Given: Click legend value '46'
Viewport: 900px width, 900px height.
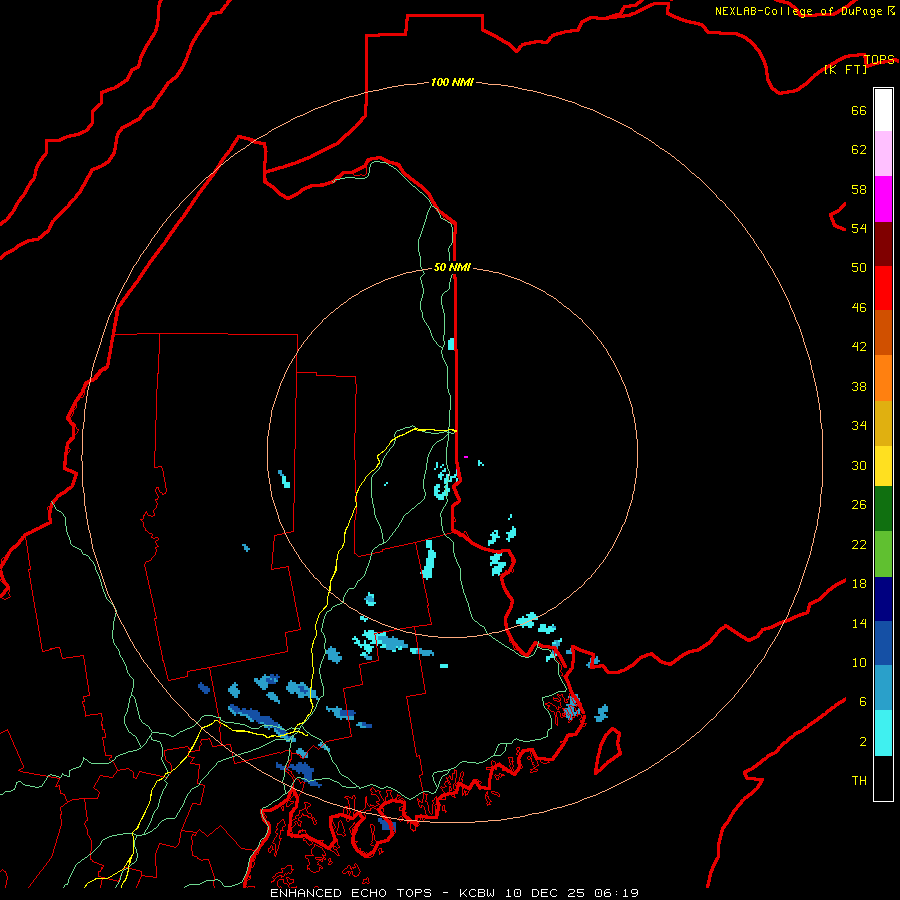Looking at the screenshot, I should (x=859, y=308).
